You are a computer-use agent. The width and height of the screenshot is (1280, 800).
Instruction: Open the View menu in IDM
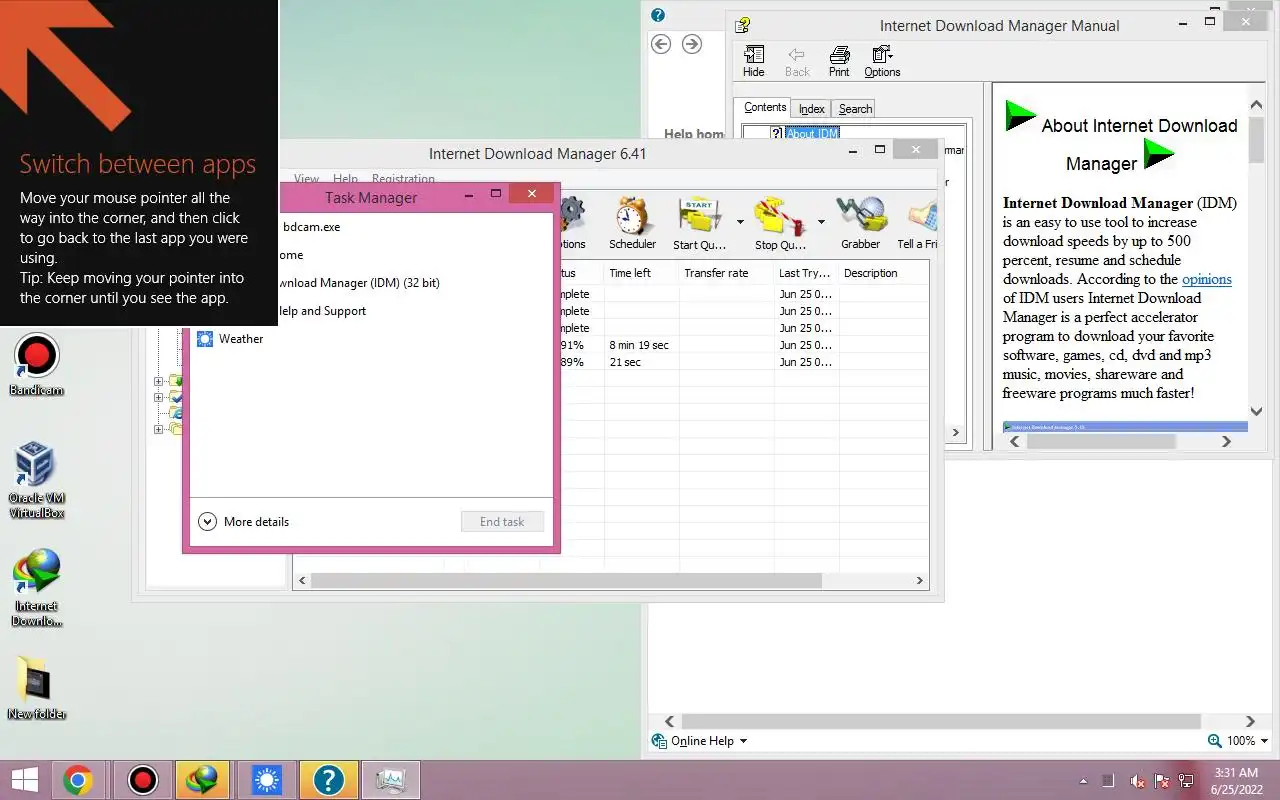pyautogui.click(x=307, y=180)
